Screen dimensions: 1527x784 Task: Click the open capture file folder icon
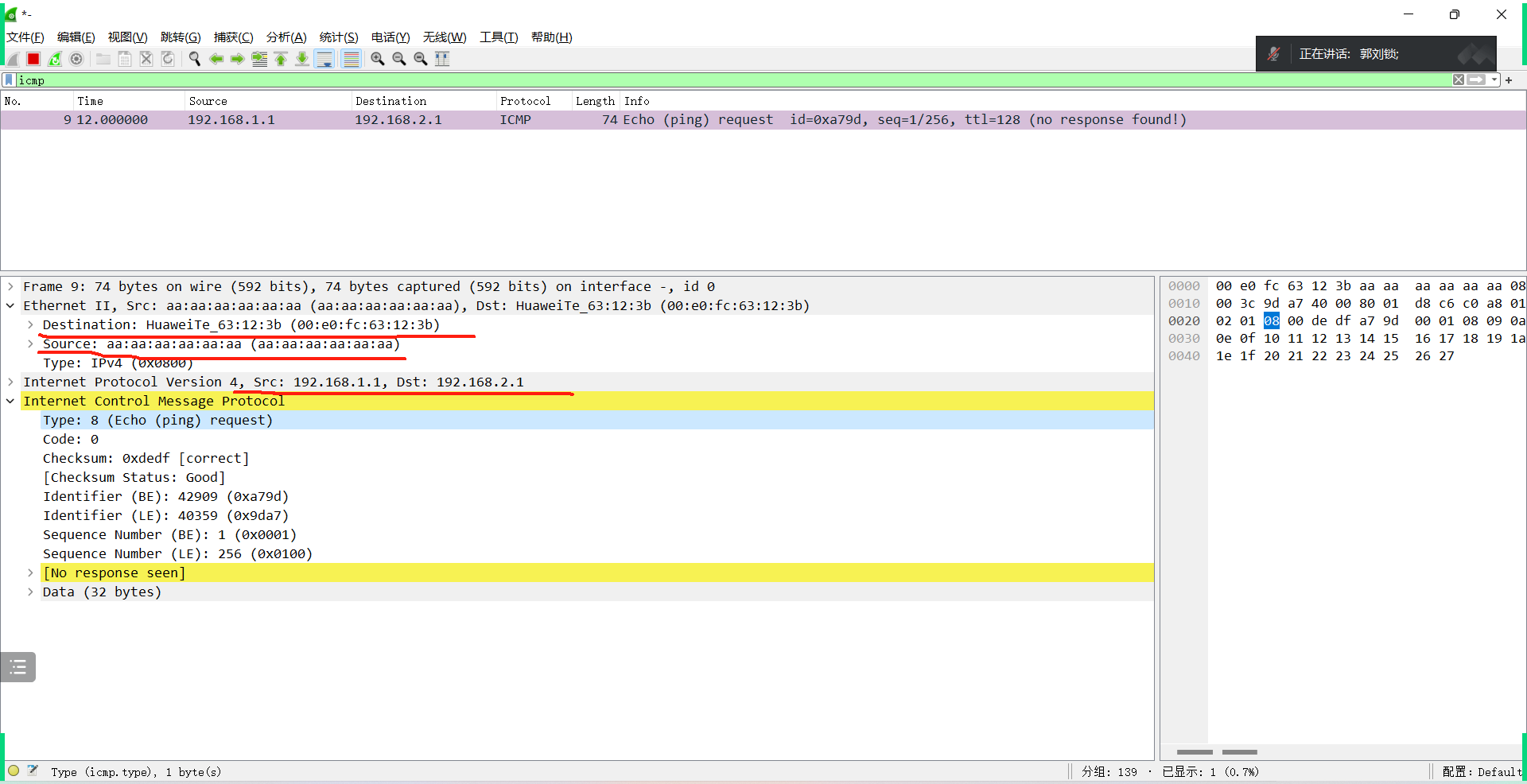[x=103, y=59]
